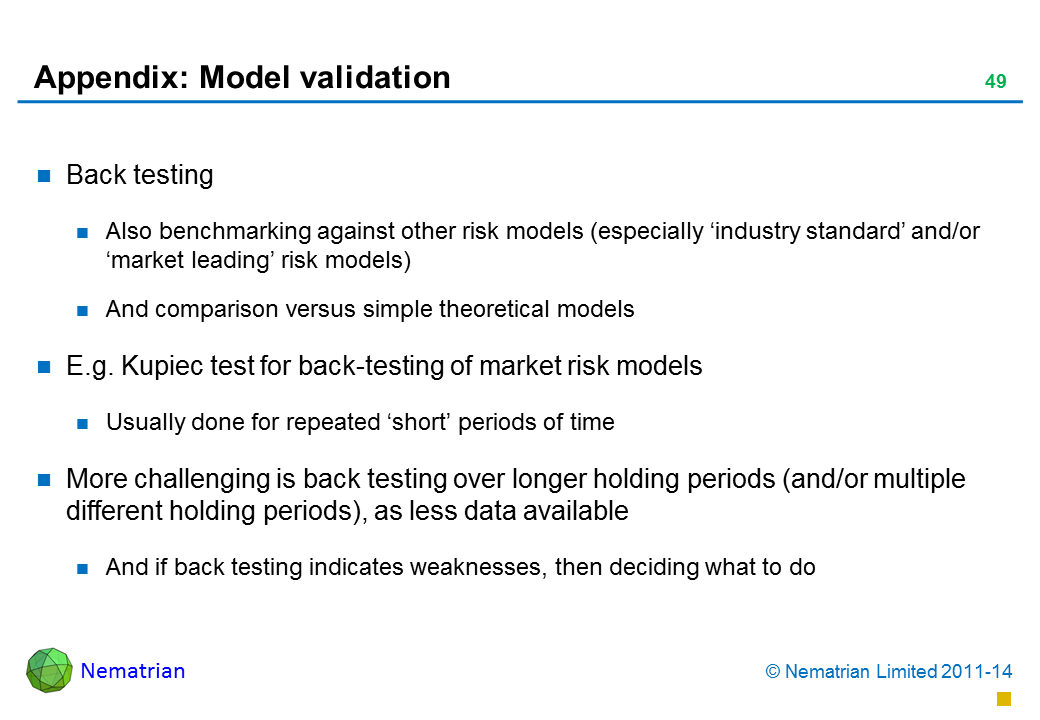Click the sub-bullet before "Usually done for repeated"
Viewport: 1040px width, 720px height.
click(84, 423)
